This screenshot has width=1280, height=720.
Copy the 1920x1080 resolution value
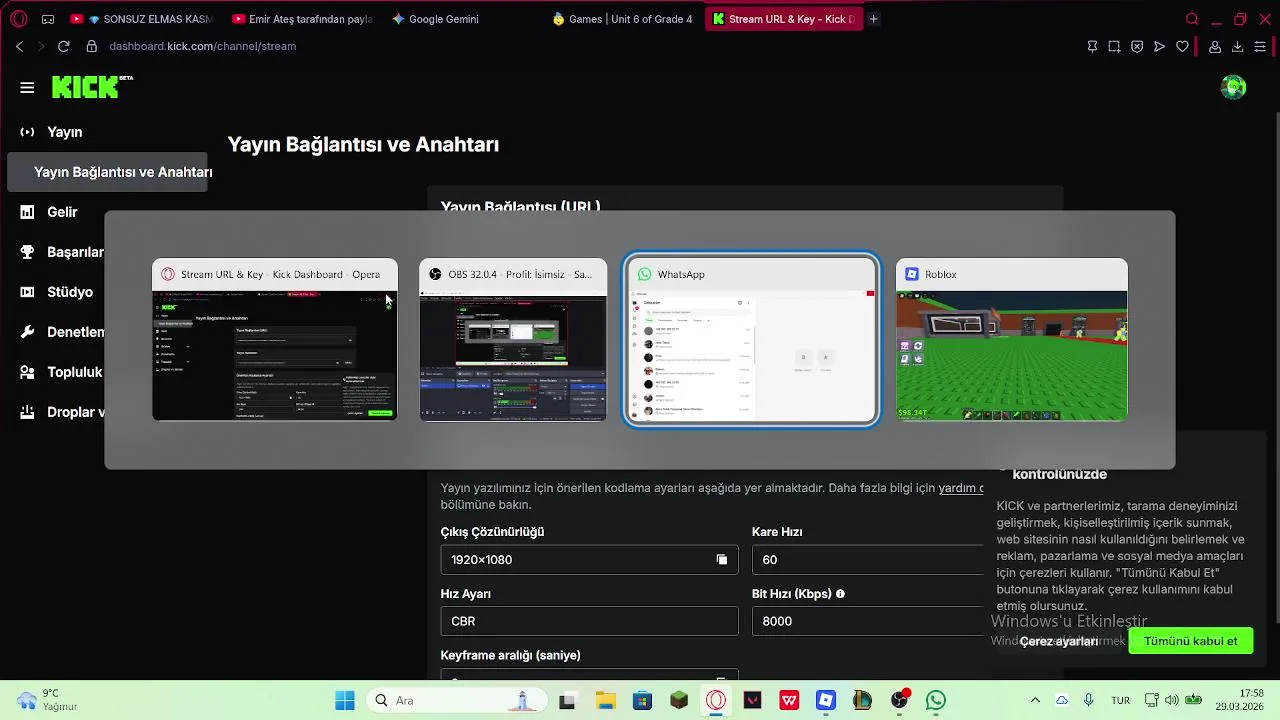click(x=722, y=560)
